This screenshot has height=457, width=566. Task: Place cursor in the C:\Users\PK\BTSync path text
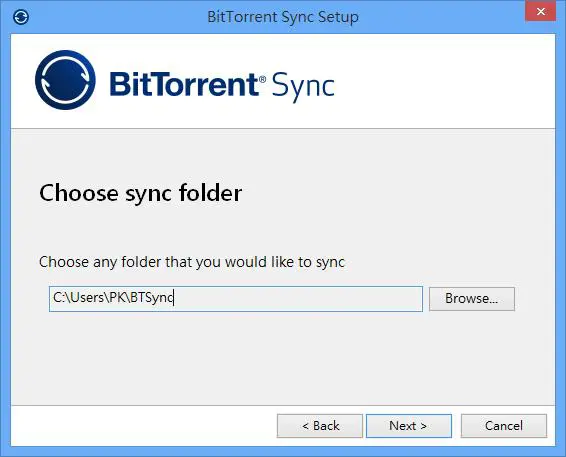click(x=113, y=298)
